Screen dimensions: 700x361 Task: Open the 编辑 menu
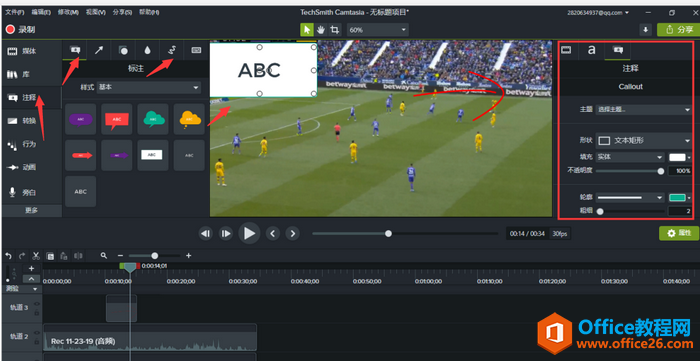[41, 12]
